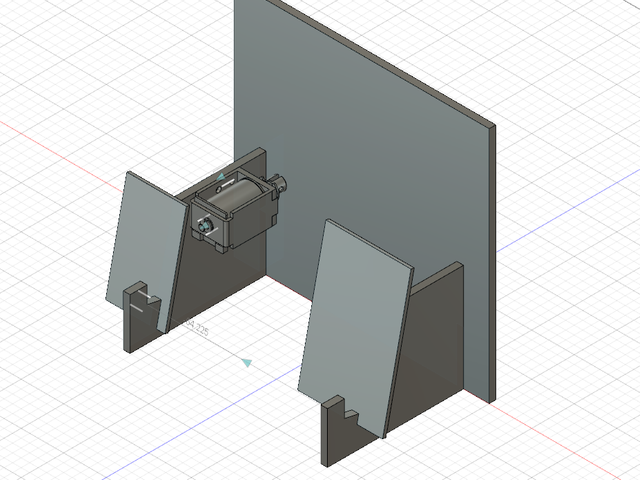Click empty grid space in upper-left corner
Viewport: 640px width, 480px height.
(x=60, y=50)
